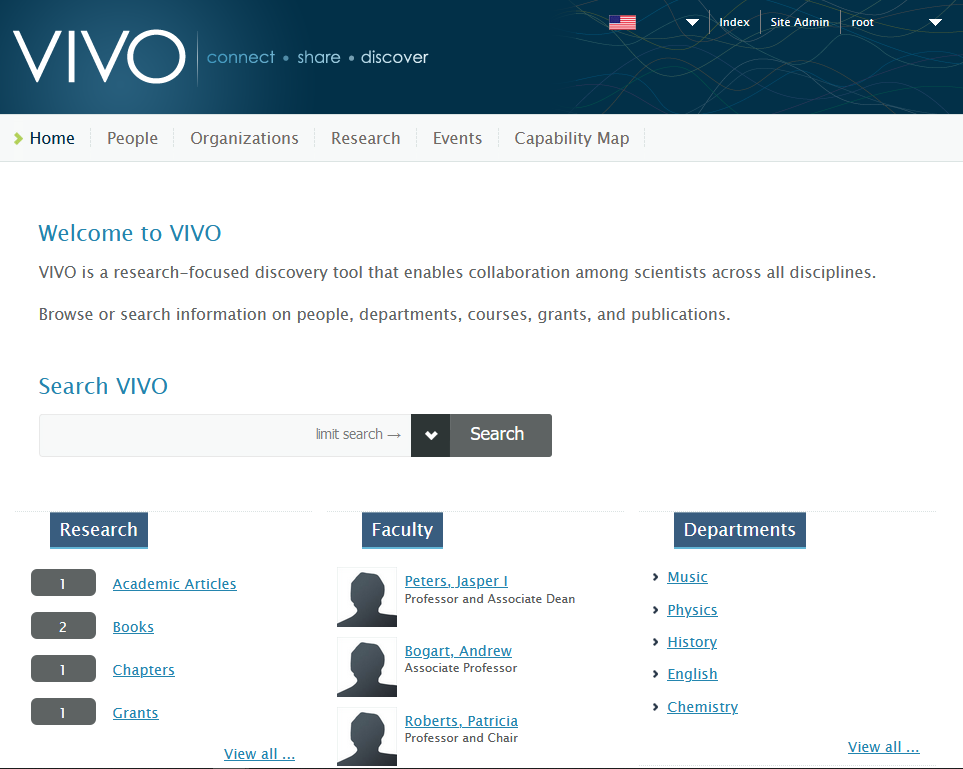
Task: Click the root username in header
Action: tap(862, 23)
